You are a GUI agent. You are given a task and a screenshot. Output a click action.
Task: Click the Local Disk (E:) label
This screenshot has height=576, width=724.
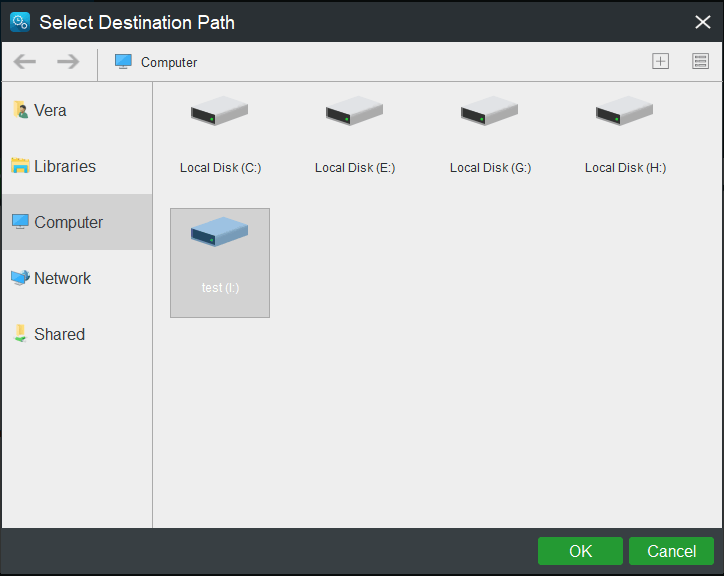pyautogui.click(x=355, y=168)
